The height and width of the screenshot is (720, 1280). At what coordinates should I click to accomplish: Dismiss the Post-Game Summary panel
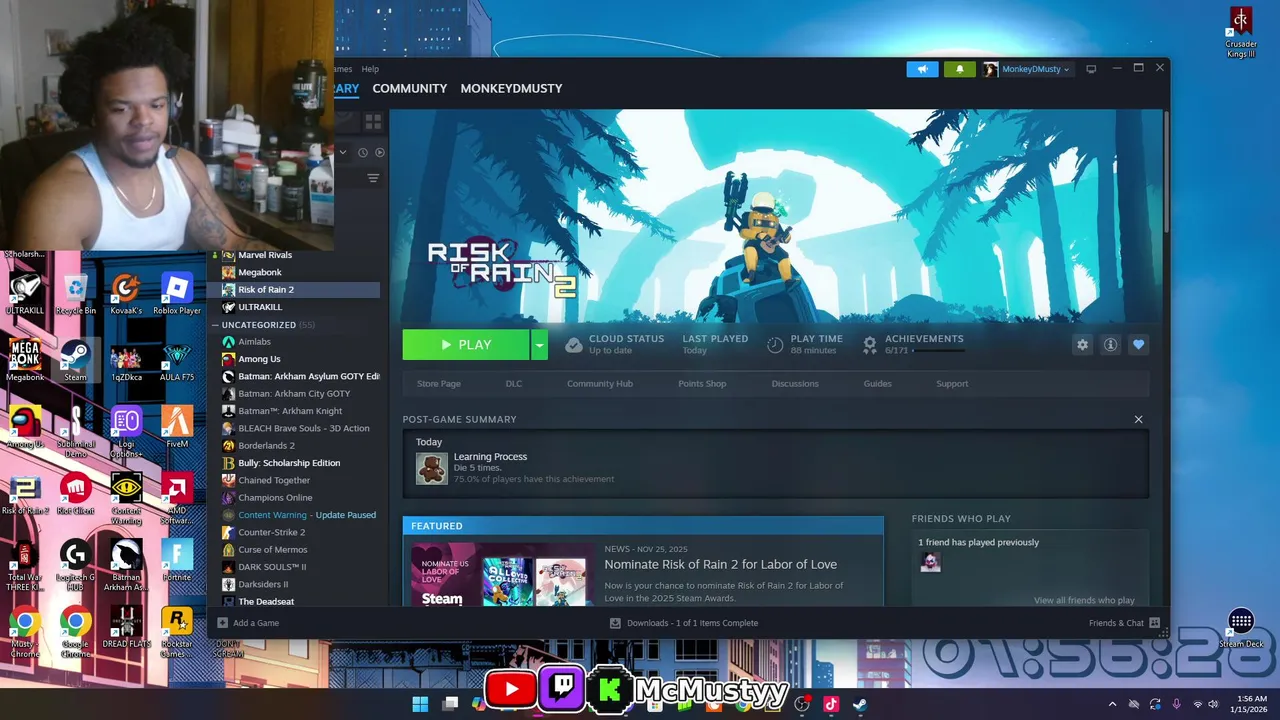pos(1138,420)
